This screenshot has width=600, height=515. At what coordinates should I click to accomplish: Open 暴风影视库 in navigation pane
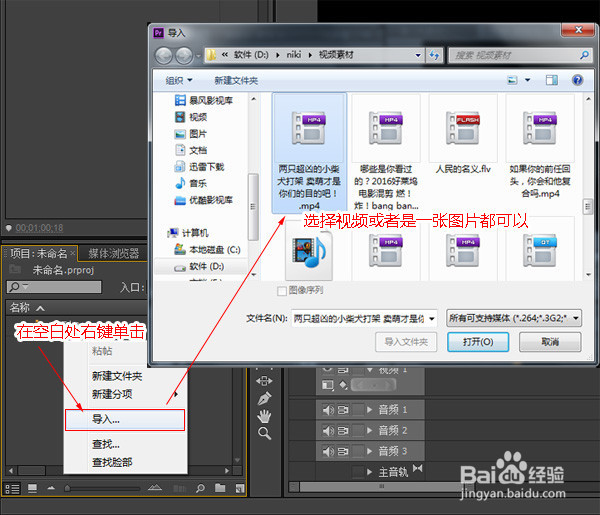coord(203,100)
